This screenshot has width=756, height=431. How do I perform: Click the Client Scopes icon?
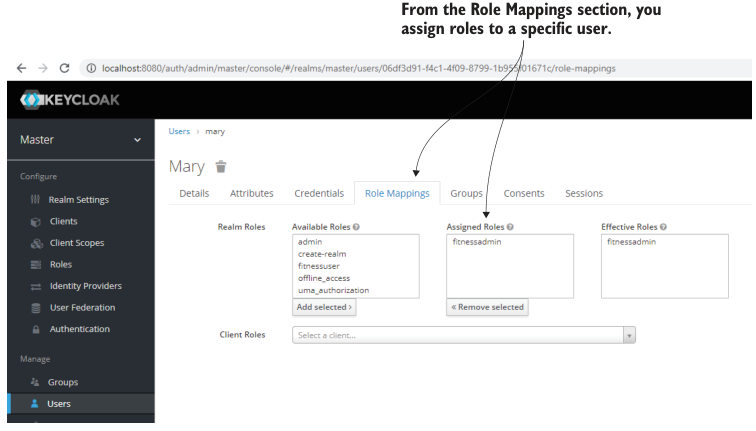[x=37, y=243]
